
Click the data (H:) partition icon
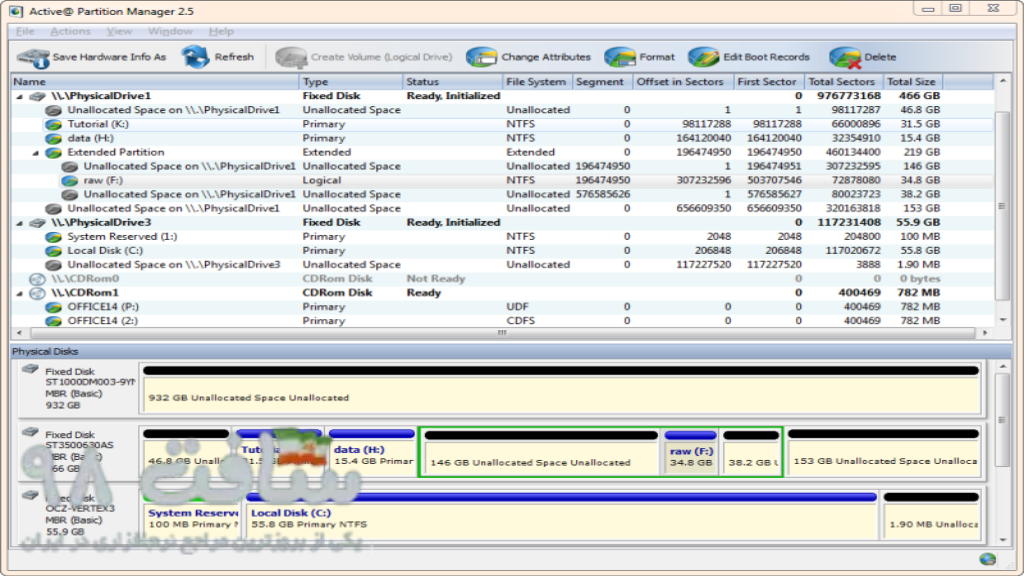pos(54,138)
